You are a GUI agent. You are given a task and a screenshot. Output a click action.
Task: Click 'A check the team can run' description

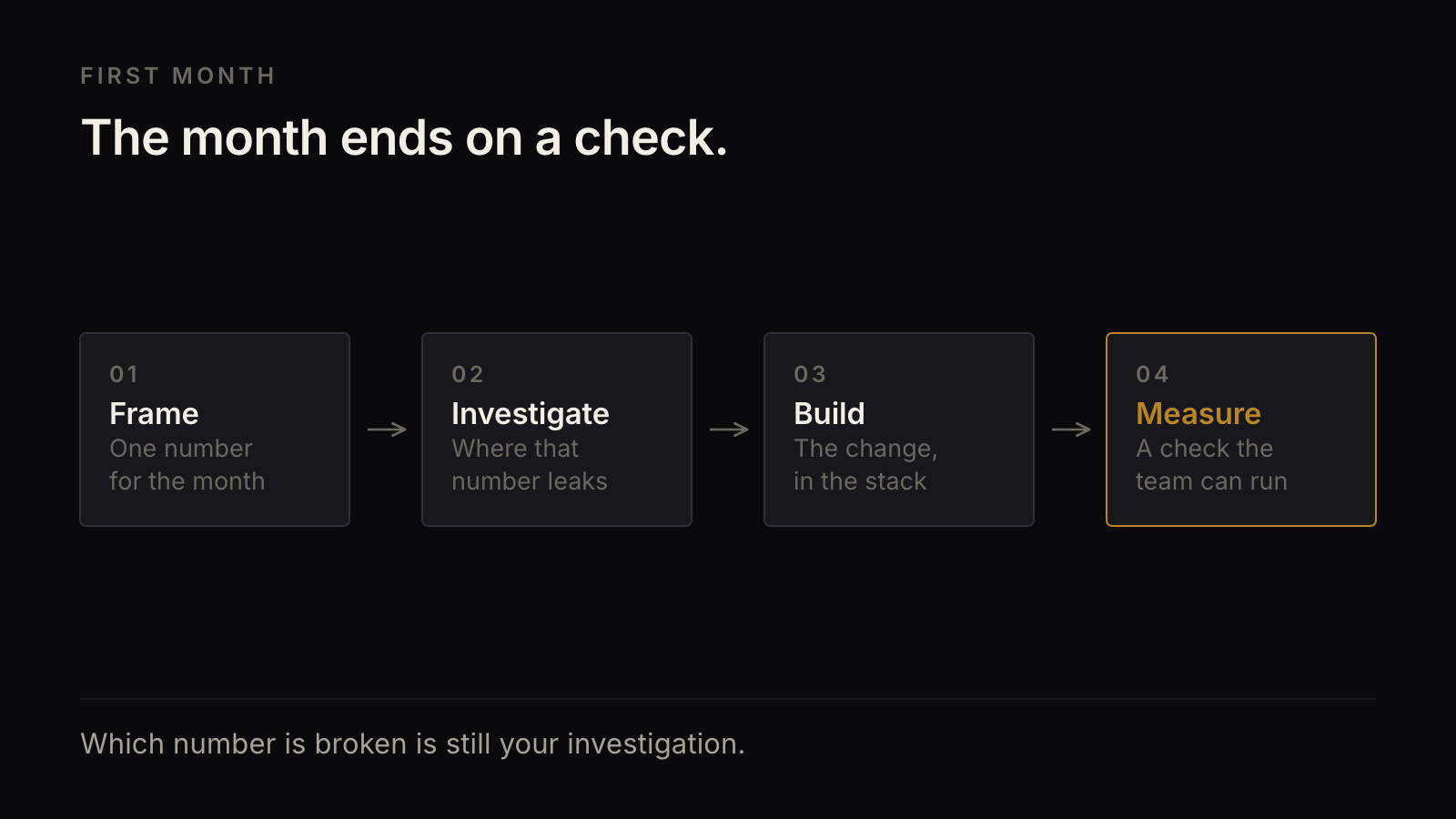[1211, 465]
